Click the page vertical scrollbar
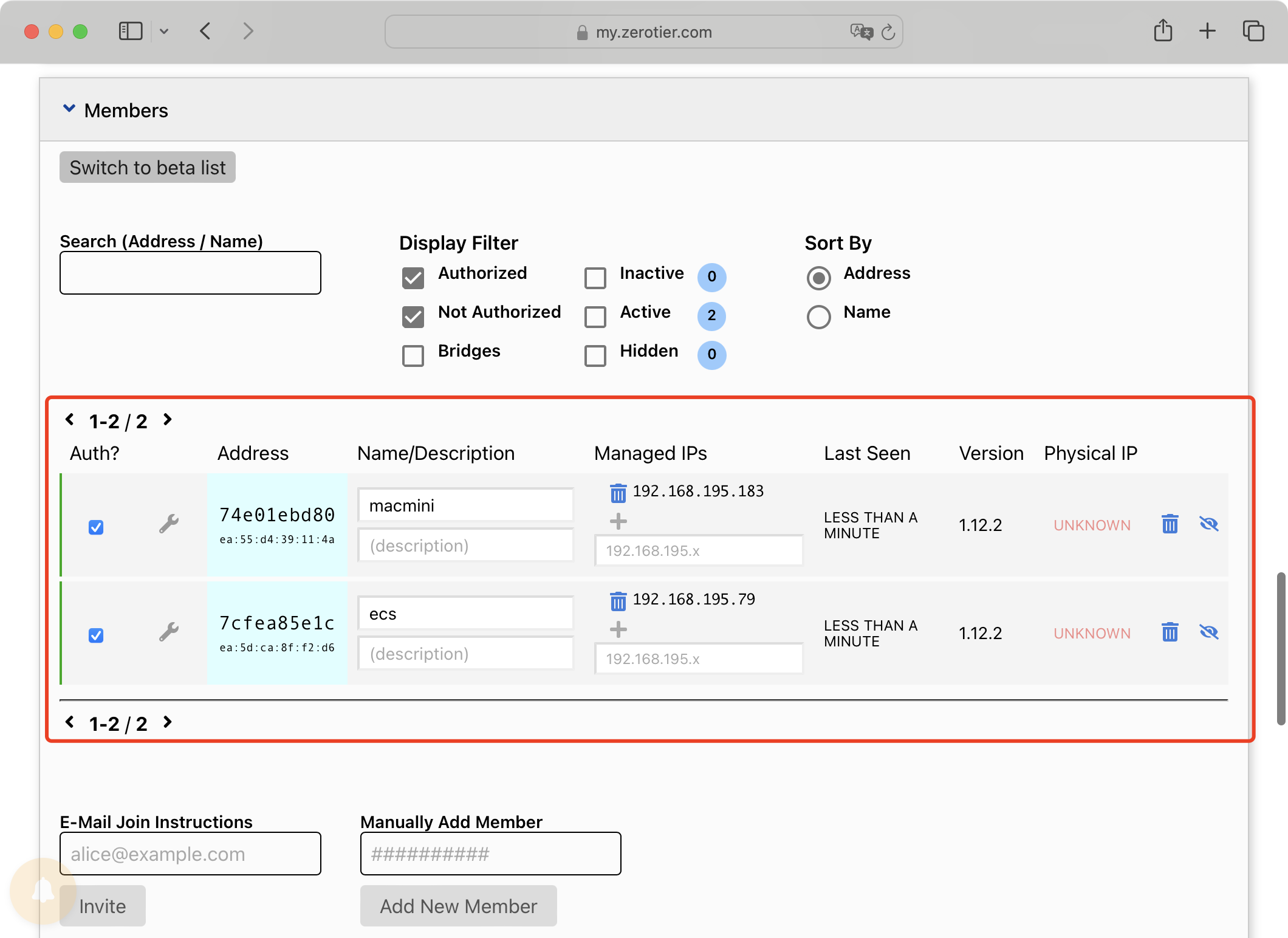 coord(1281,648)
